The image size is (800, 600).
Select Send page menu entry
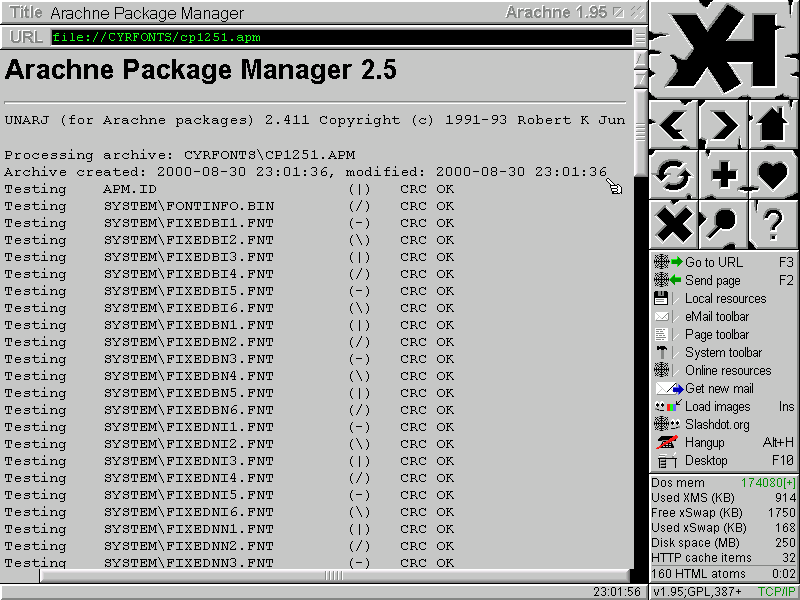coord(723,280)
